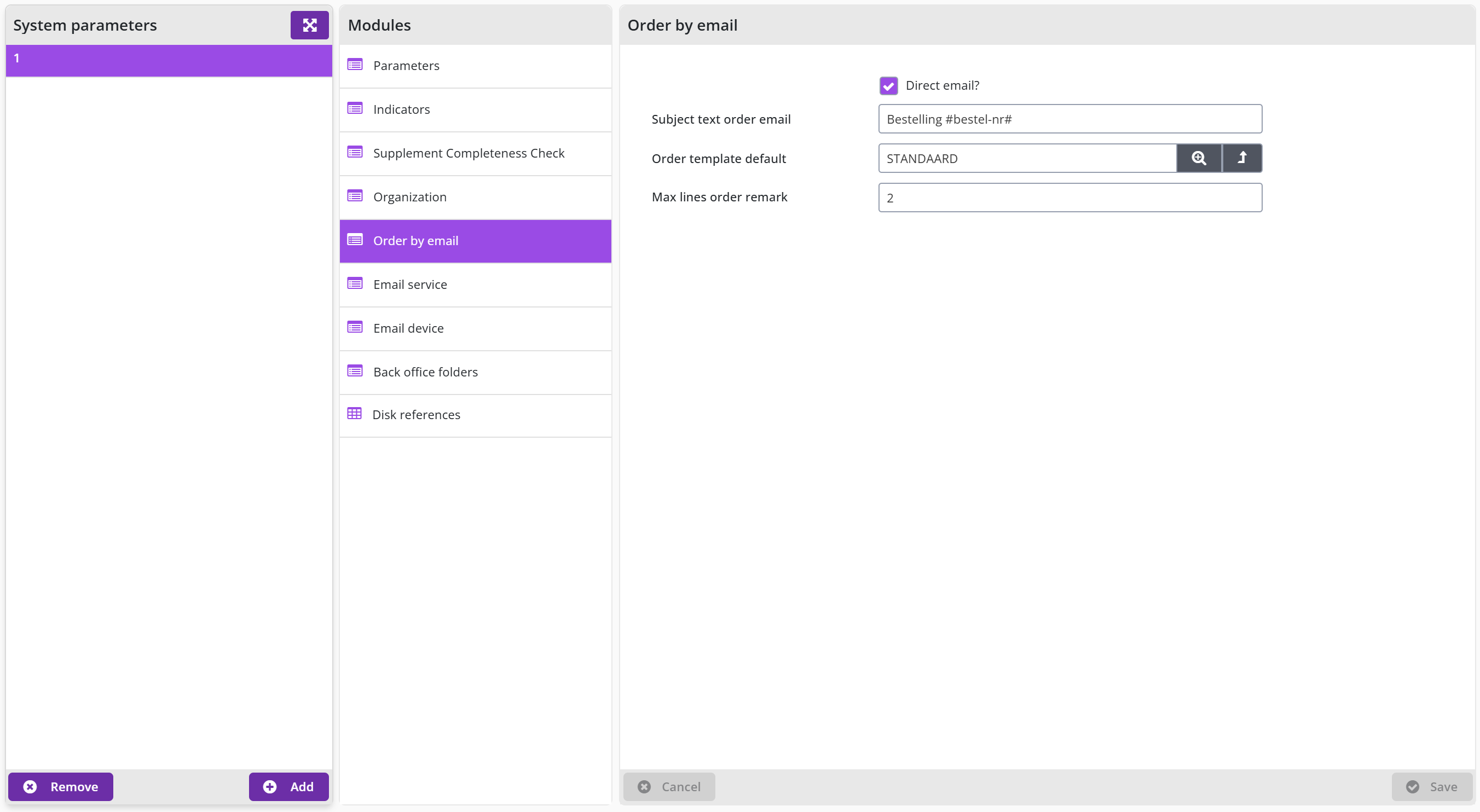Click the icon beside Order by email module
1480x812 pixels.
coord(355,240)
